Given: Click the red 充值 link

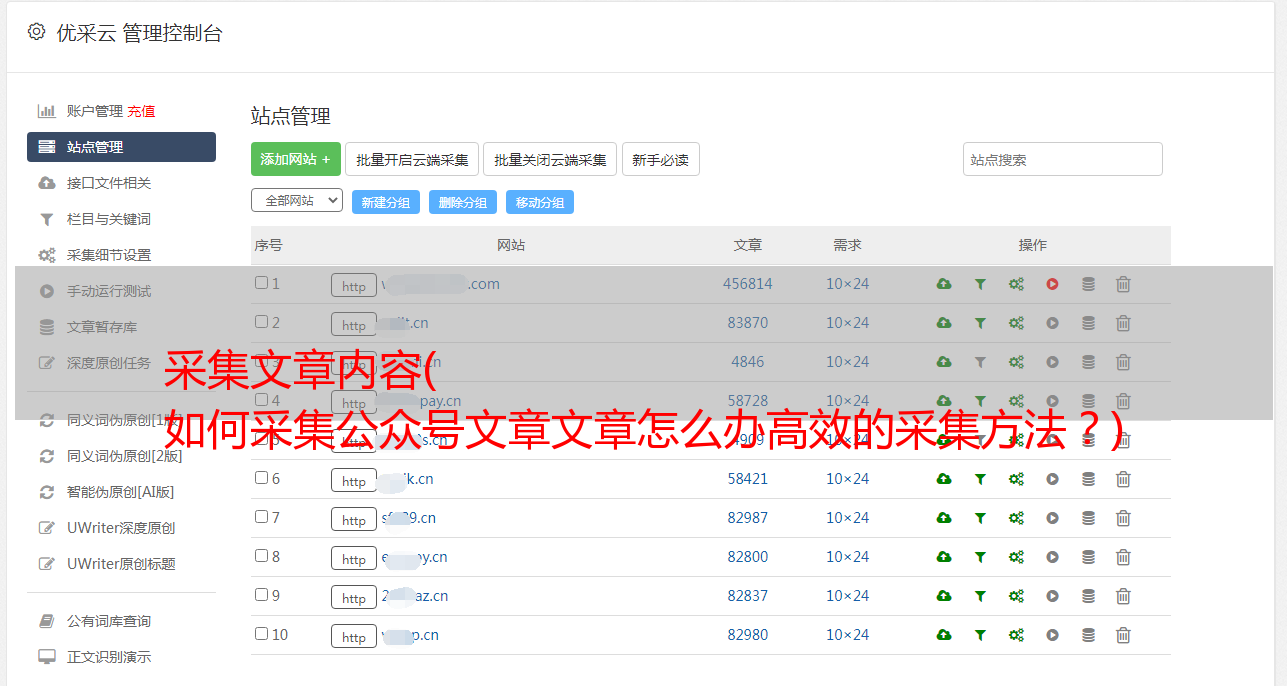Looking at the screenshot, I should [x=141, y=111].
